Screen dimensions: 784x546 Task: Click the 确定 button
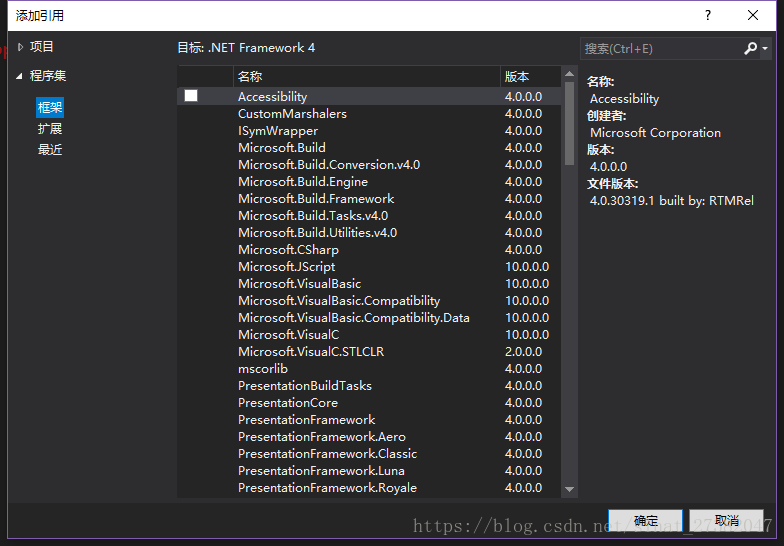pos(646,520)
